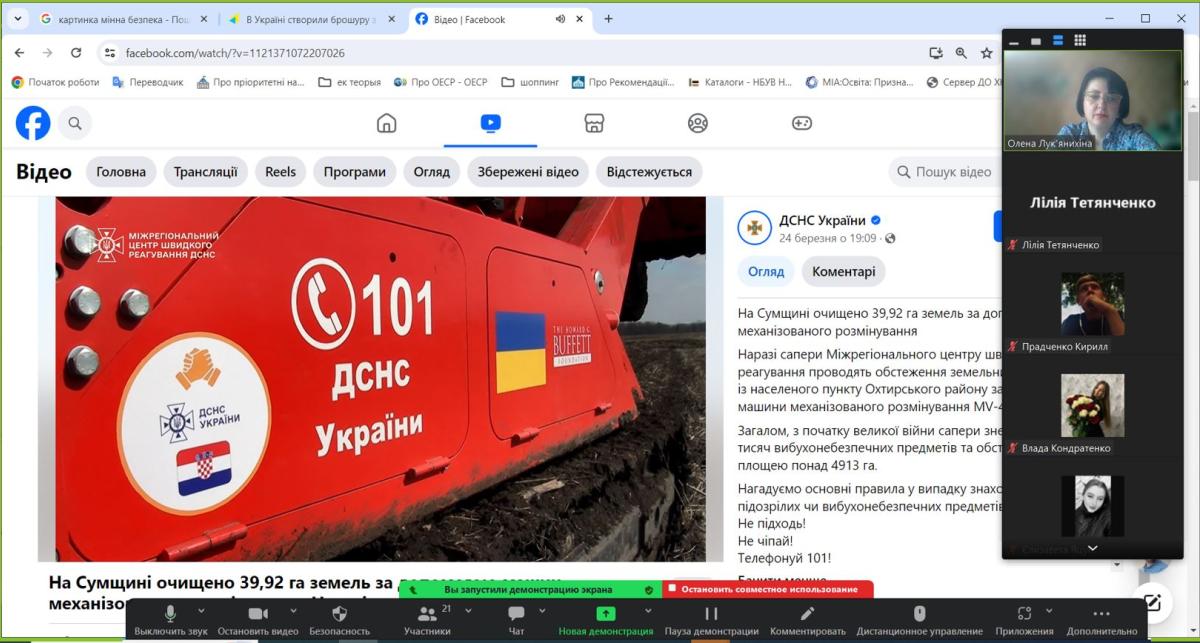Open the Facebook Gaming icon
The image size is (1200, 643).
(x=802, y=123)
